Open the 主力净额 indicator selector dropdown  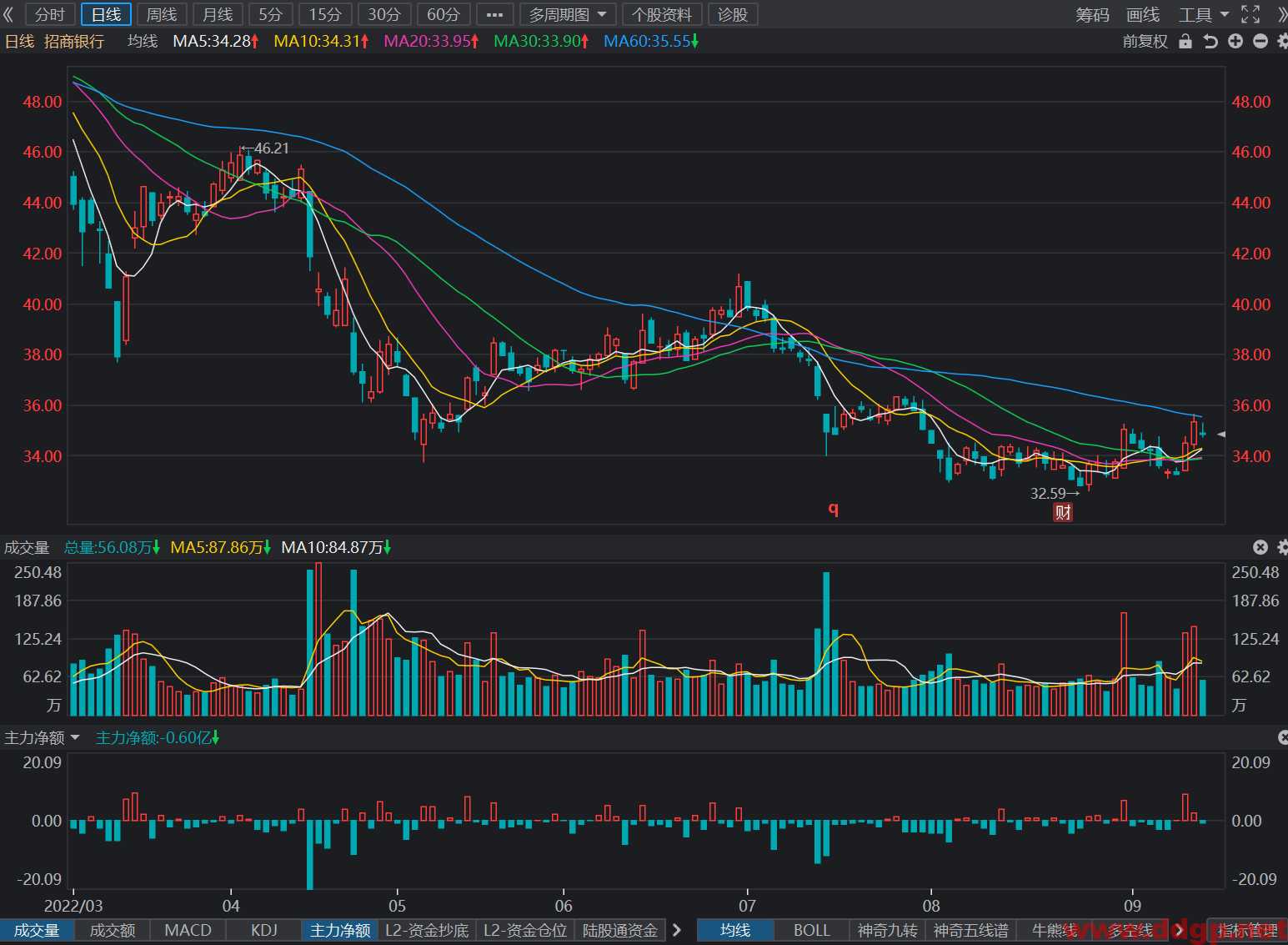(x=42, y=737)
